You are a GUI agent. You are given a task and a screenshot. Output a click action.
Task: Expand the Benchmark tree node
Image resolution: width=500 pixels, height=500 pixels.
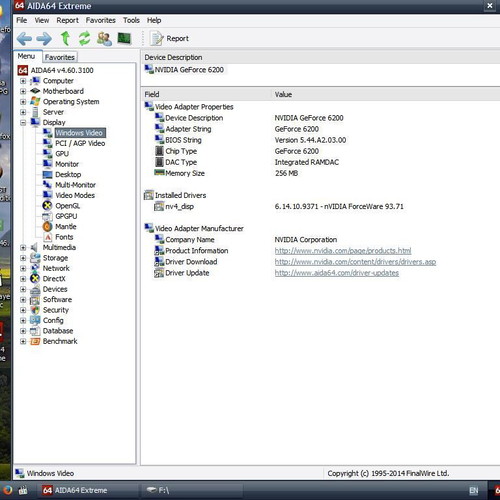pyautogui.click(x=23, y=341)
